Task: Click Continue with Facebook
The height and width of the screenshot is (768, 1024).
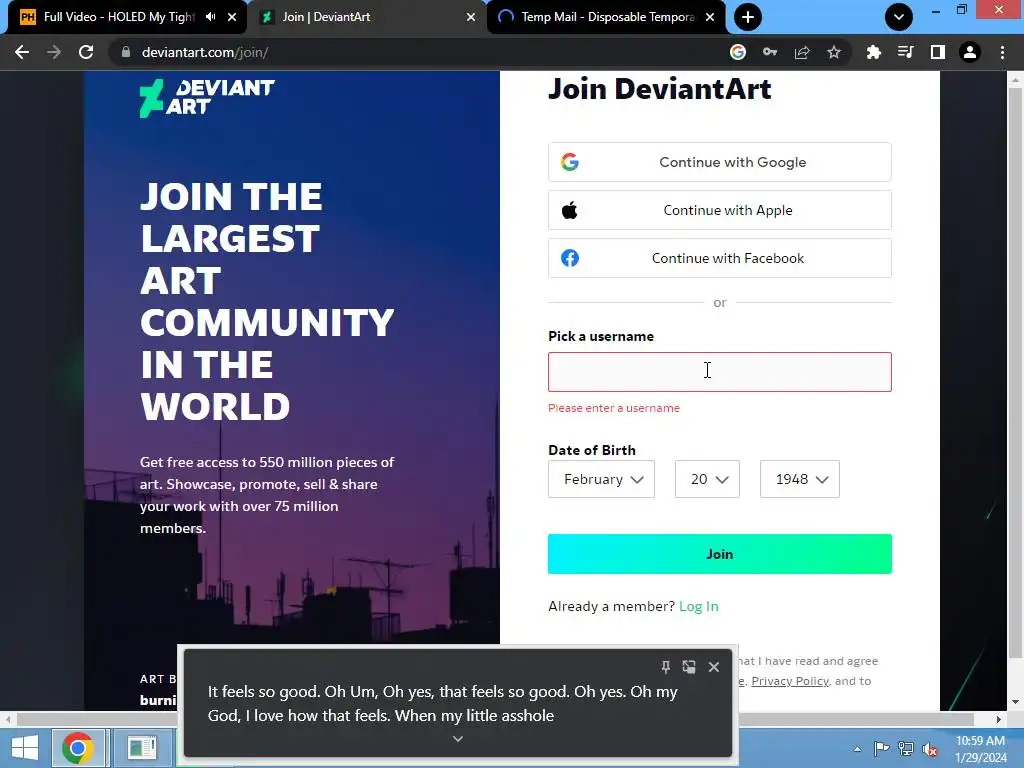Action: click(720, 258)
